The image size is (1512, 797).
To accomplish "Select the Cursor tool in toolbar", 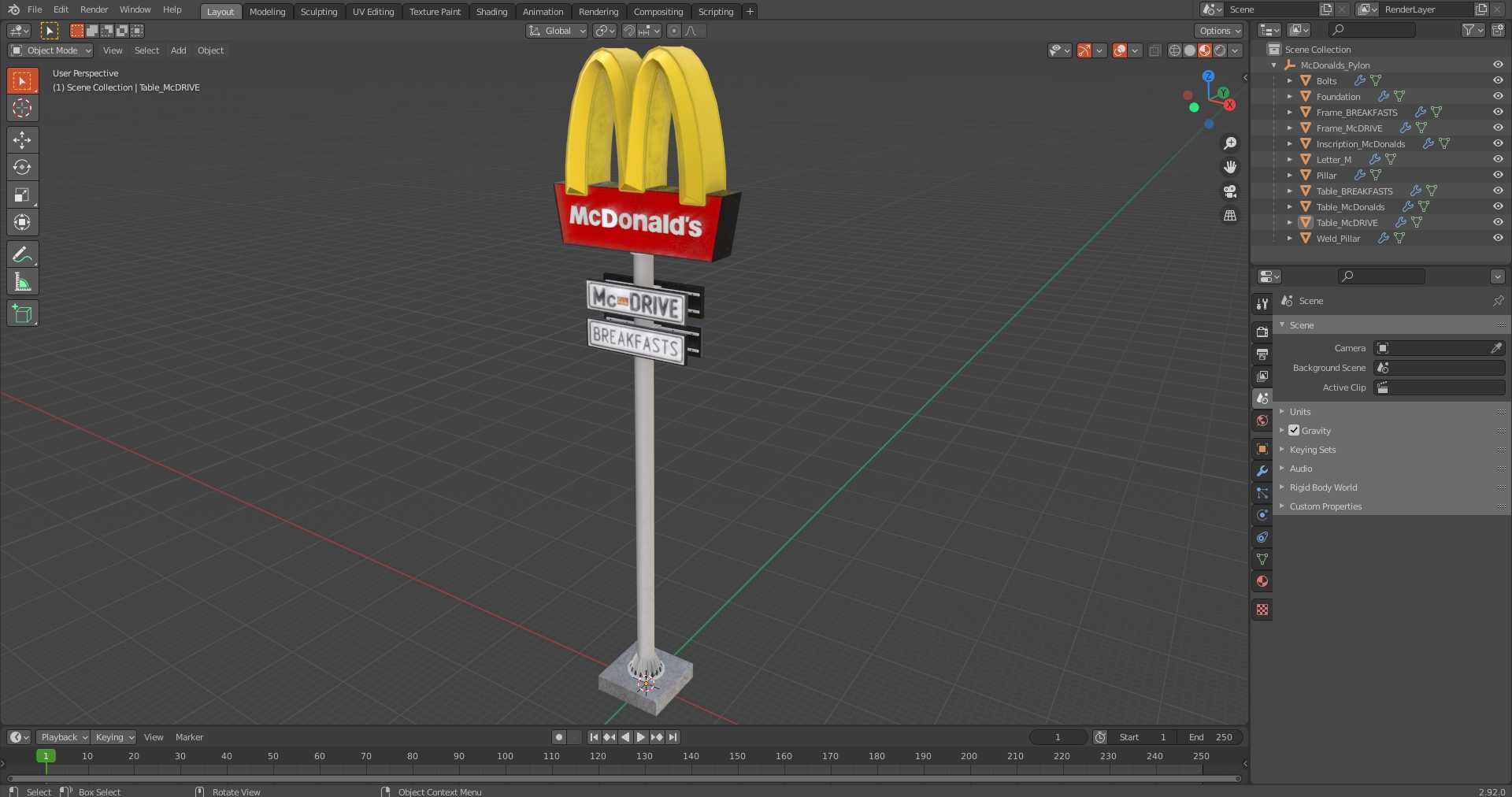I will tap(22, 108).
